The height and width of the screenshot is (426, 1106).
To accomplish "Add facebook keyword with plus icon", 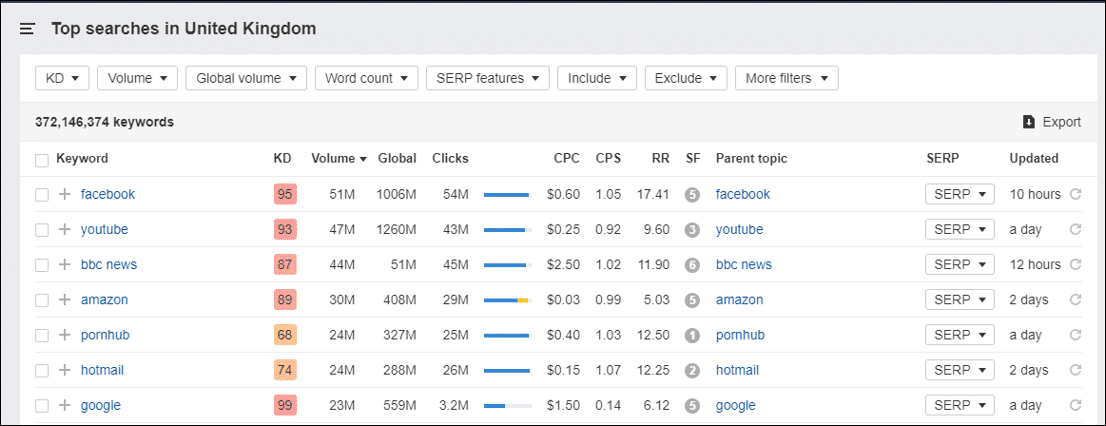I will pyautogui.click(x=65, y=194).
